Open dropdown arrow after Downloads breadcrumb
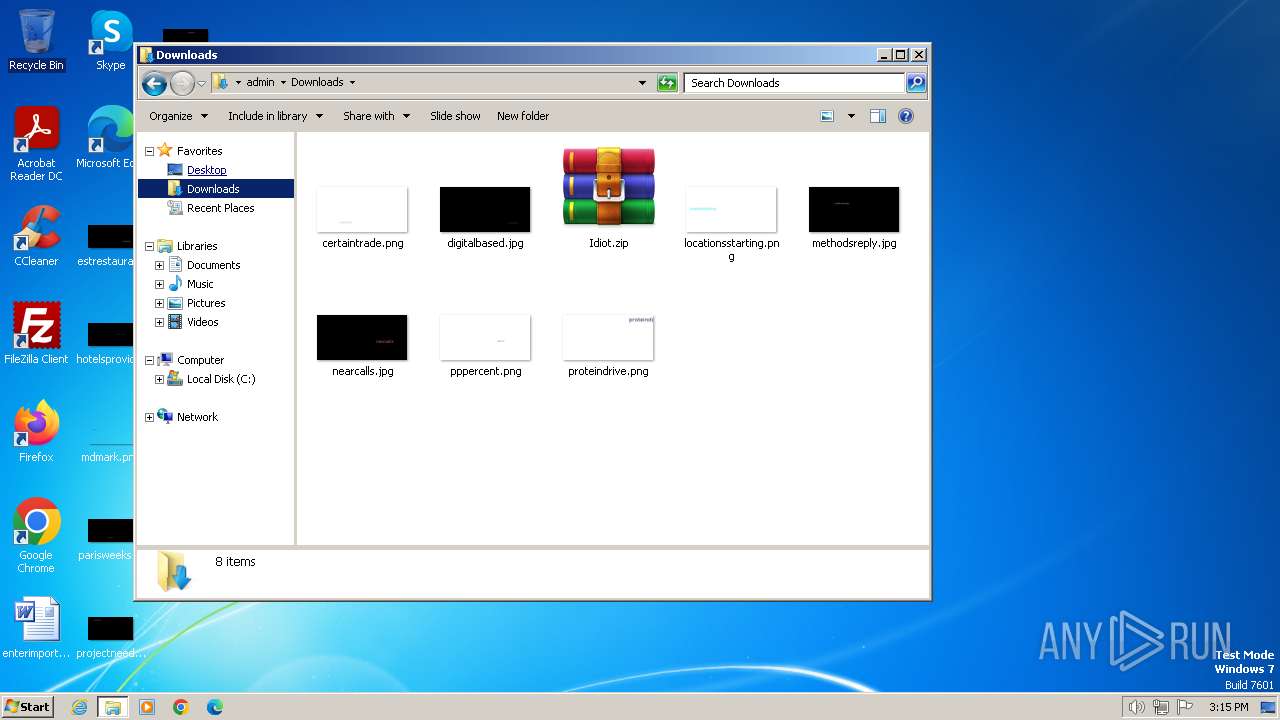This screenshot has width=1280, height=720. [352, 83]
